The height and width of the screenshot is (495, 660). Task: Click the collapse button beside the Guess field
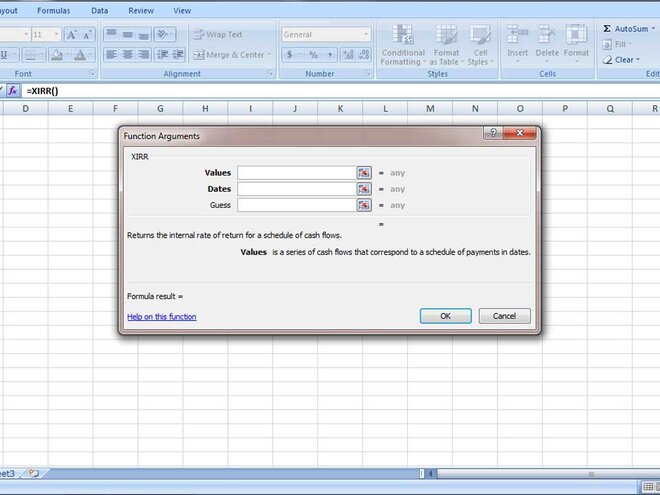[364, 205]
